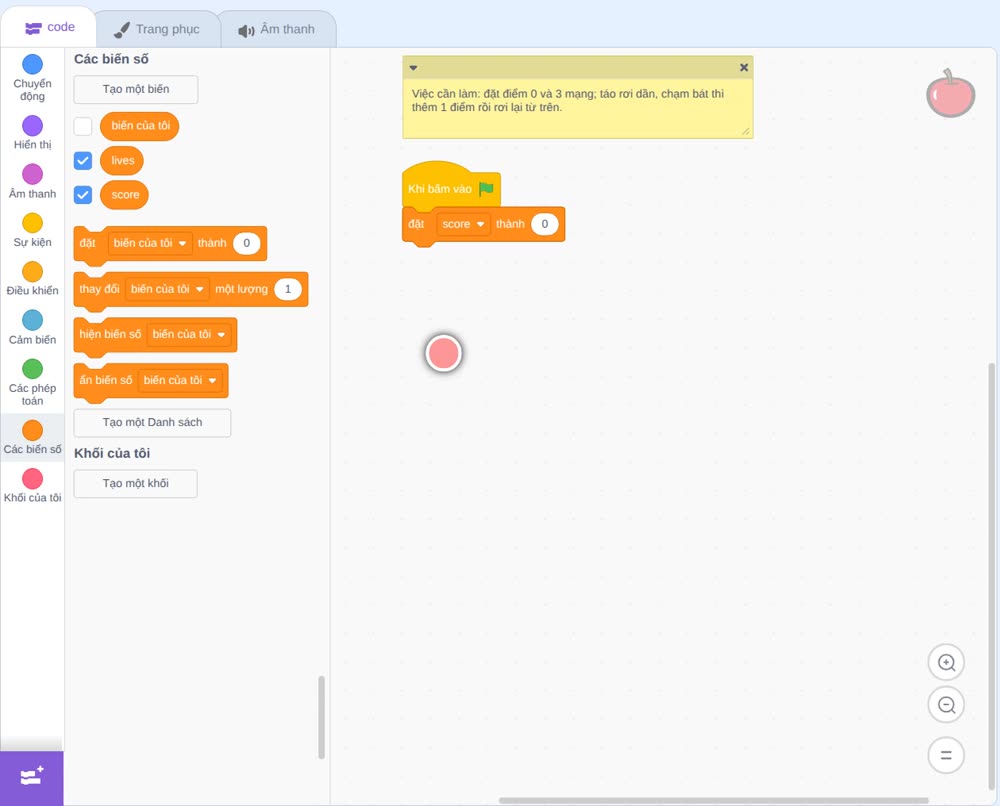Open the Cảm biến block category
1000x806 pixels.
pyautogui.click(x=32, y=328)
